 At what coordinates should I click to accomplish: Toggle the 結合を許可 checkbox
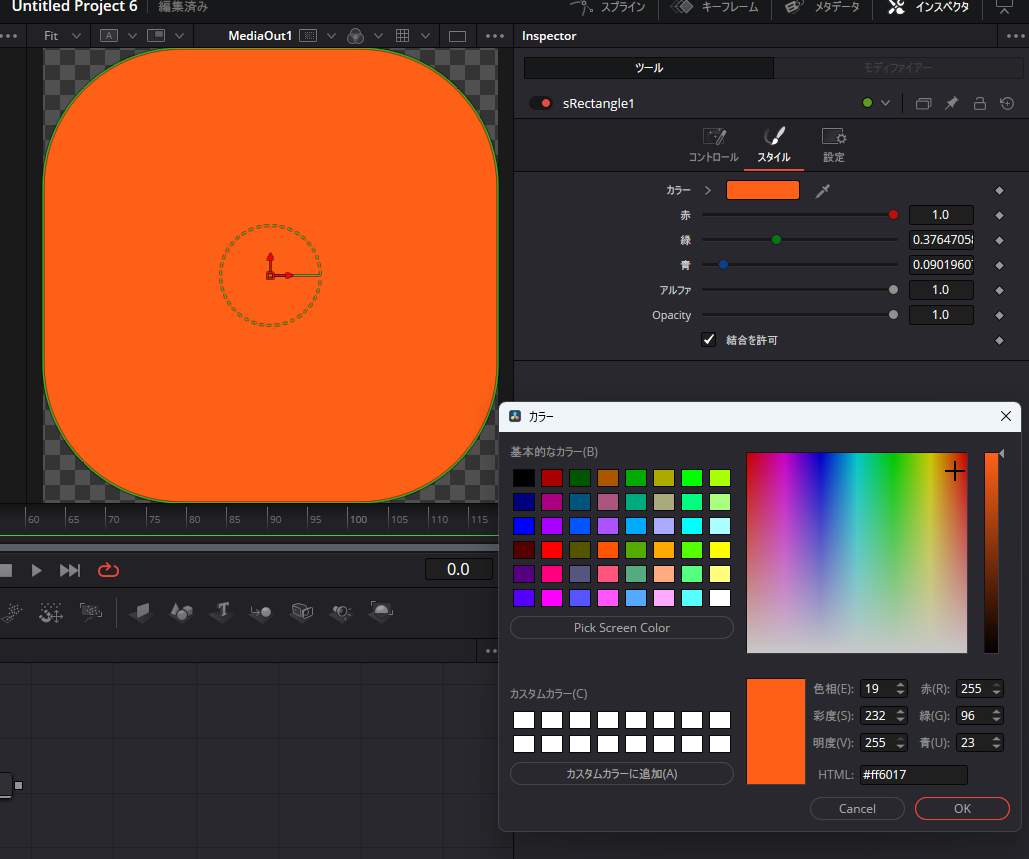(x=708, y=340)
